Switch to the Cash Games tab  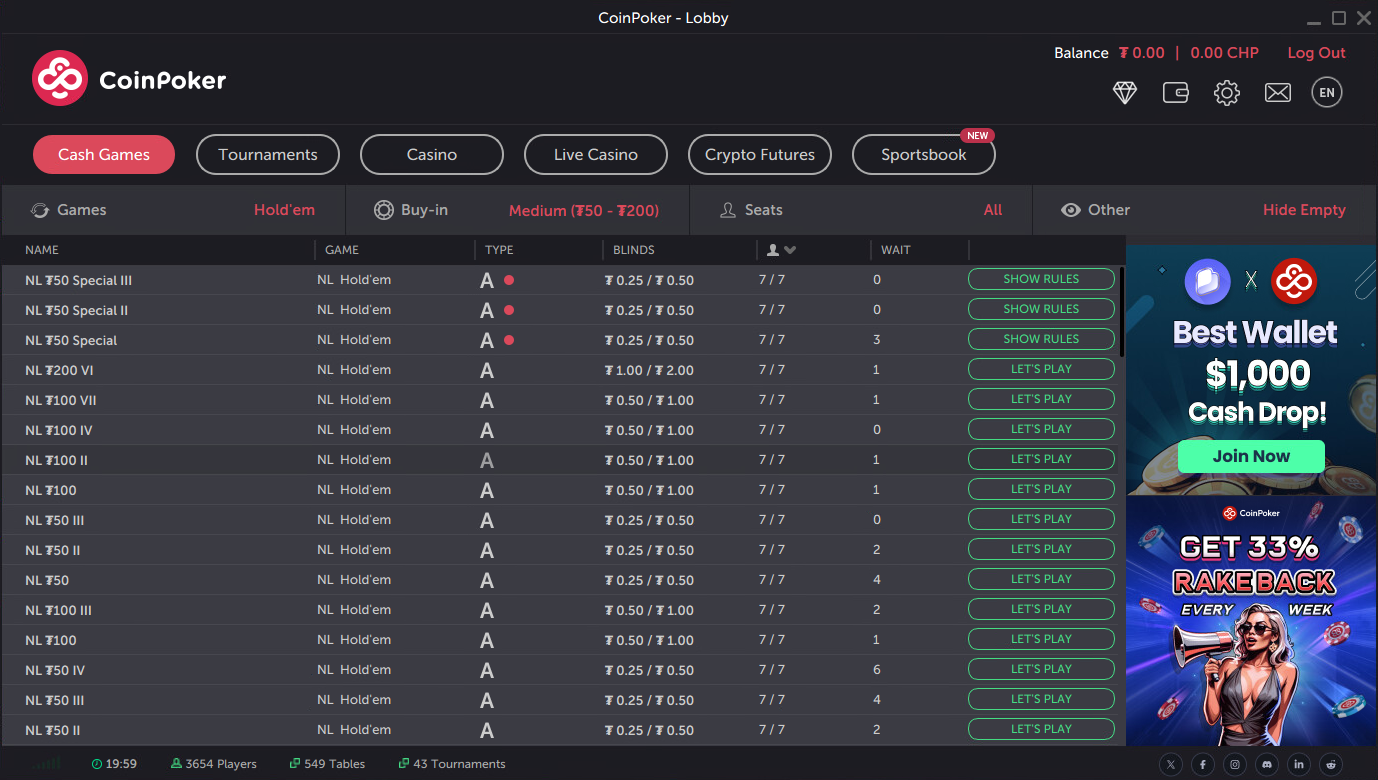click(x=104, y=154)
